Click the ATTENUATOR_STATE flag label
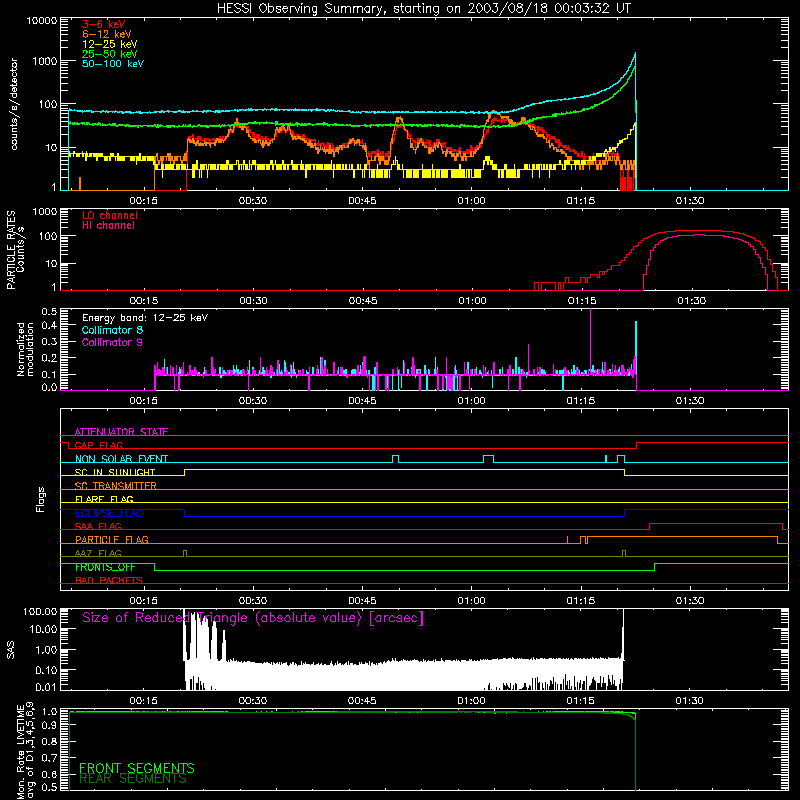Image resolution: width=800 pixels, height=800 pixels. coord(121,432)
